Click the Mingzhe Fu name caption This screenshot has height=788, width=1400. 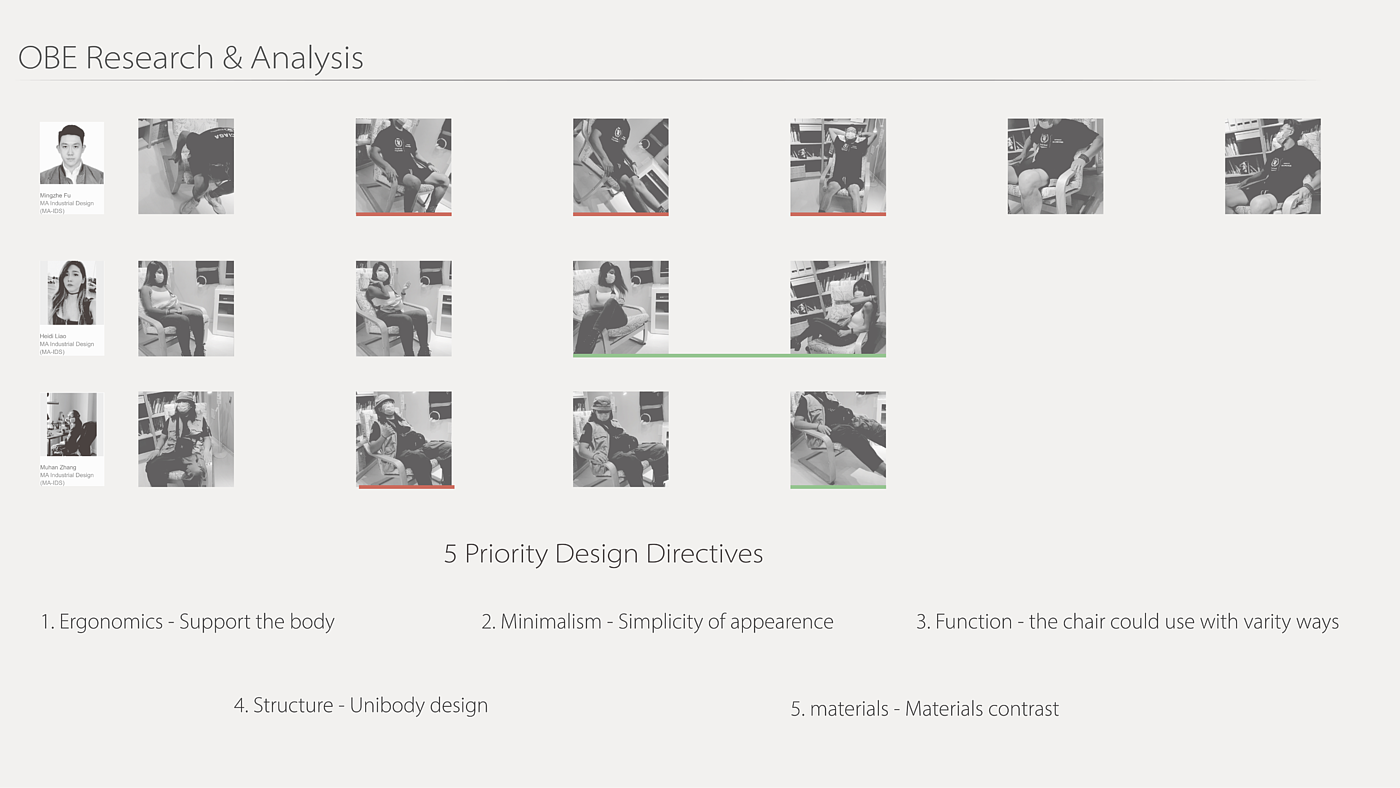click(x=55, y=195)
